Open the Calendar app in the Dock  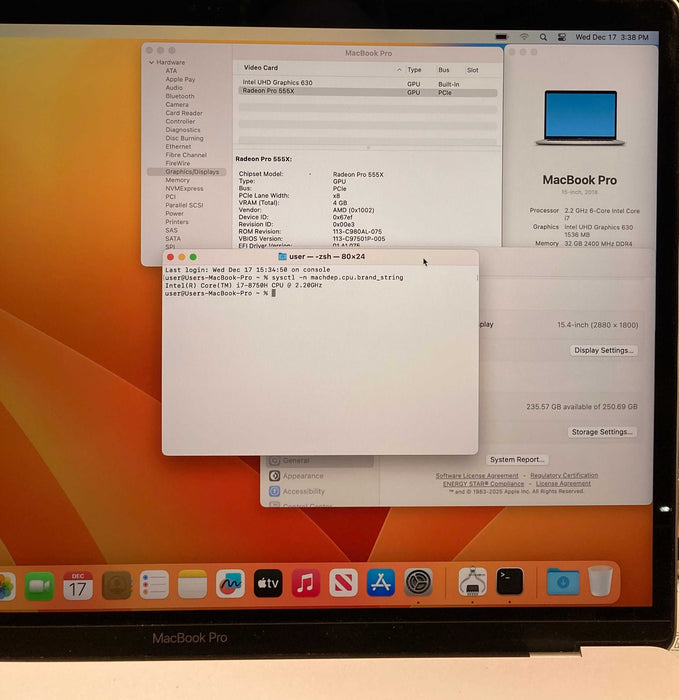tap(78, 585)
